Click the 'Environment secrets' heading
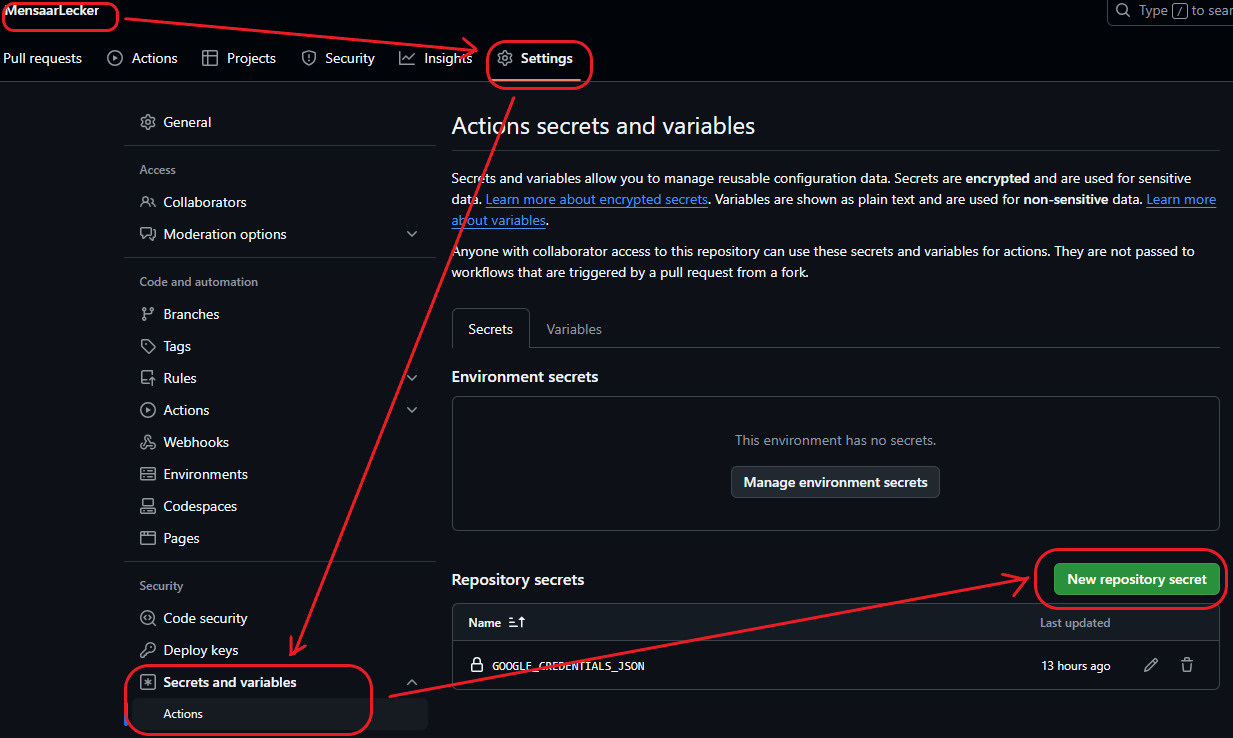This screenshot has width=1233, height=738. point(525,377)
